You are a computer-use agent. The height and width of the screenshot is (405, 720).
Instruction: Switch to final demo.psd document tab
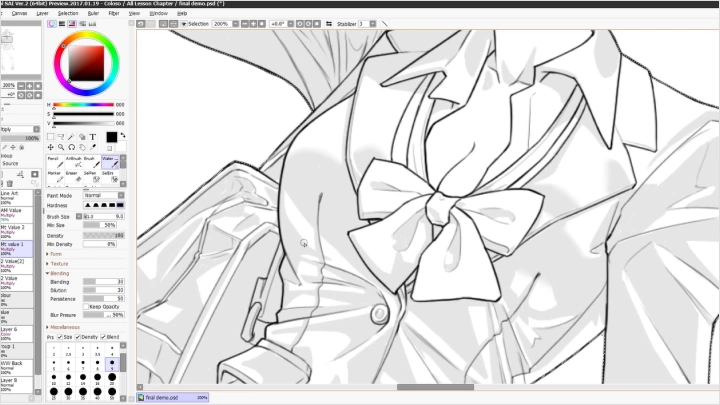point(173,397)
